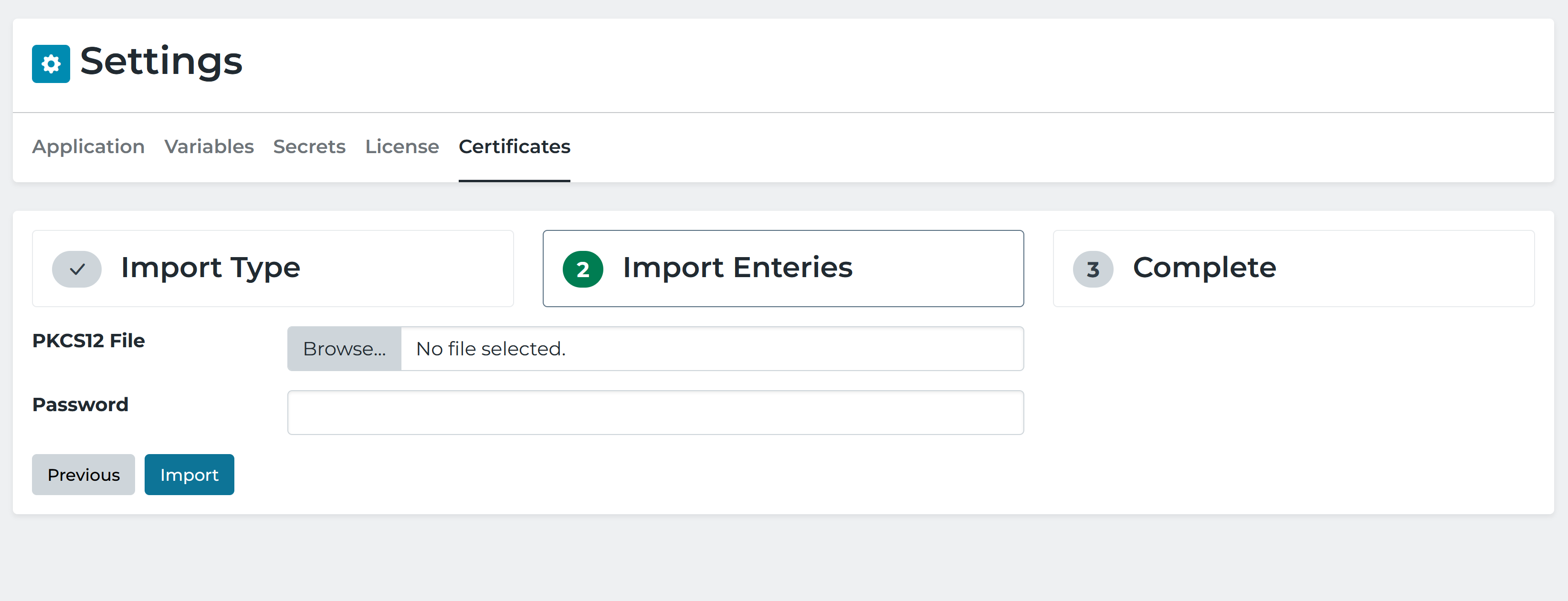The width and height of the screenshot is (1568, 601).
Task: Click the Settings gear icon
Action: (x=51, y=63)
